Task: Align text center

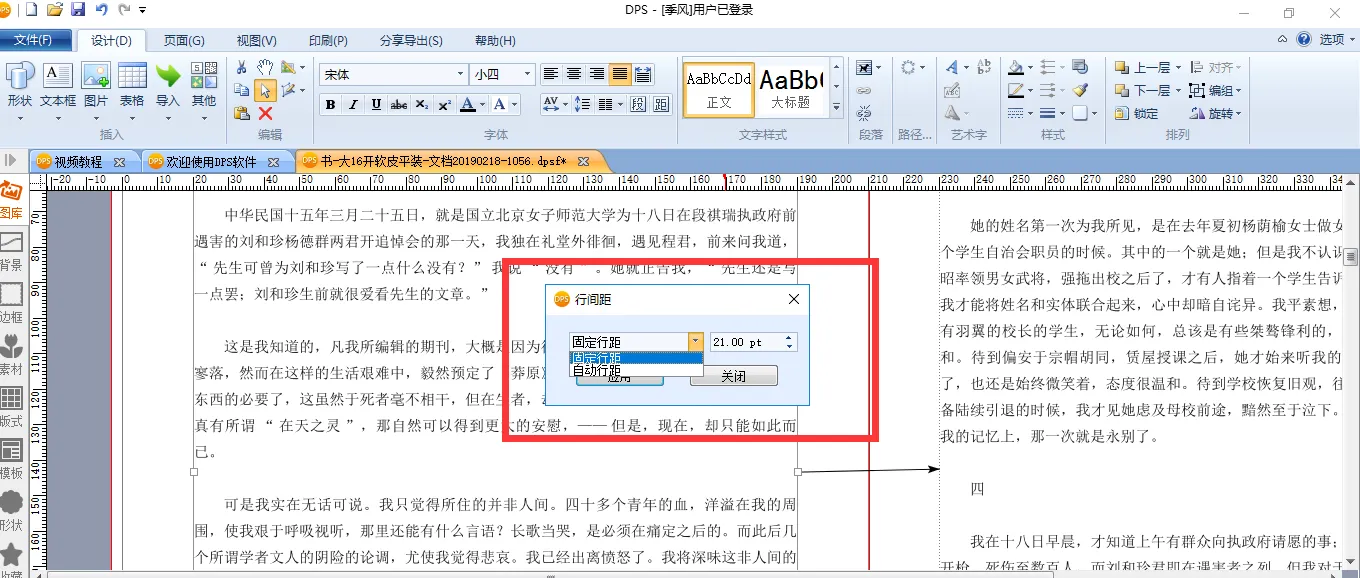Action: coord(574,74)
